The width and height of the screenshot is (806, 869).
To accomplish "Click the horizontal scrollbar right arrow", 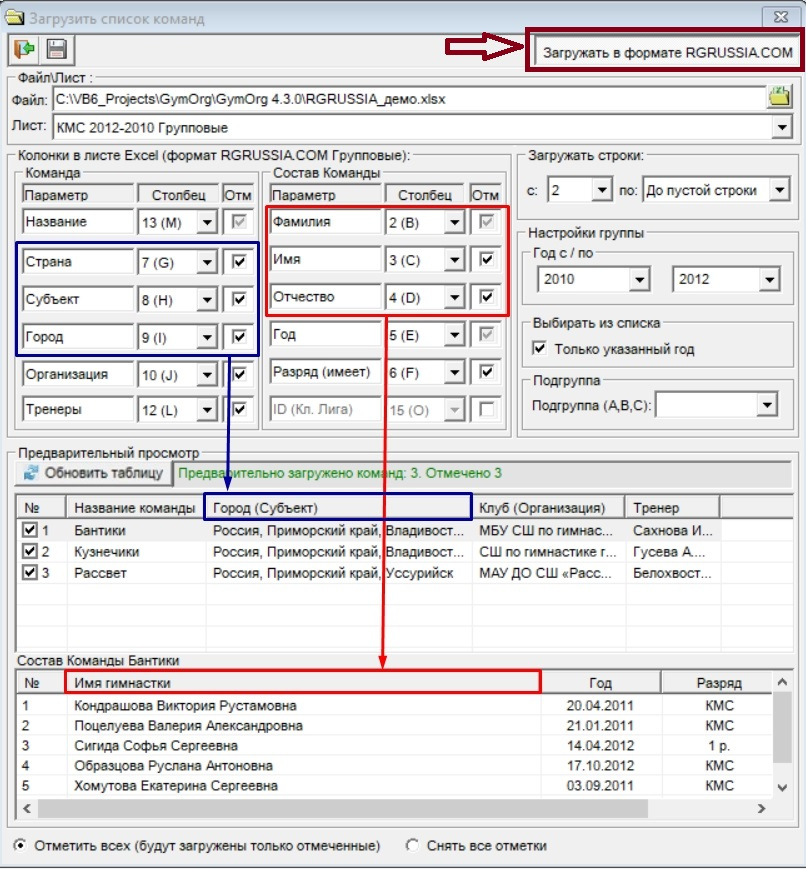I will (766, 807).
